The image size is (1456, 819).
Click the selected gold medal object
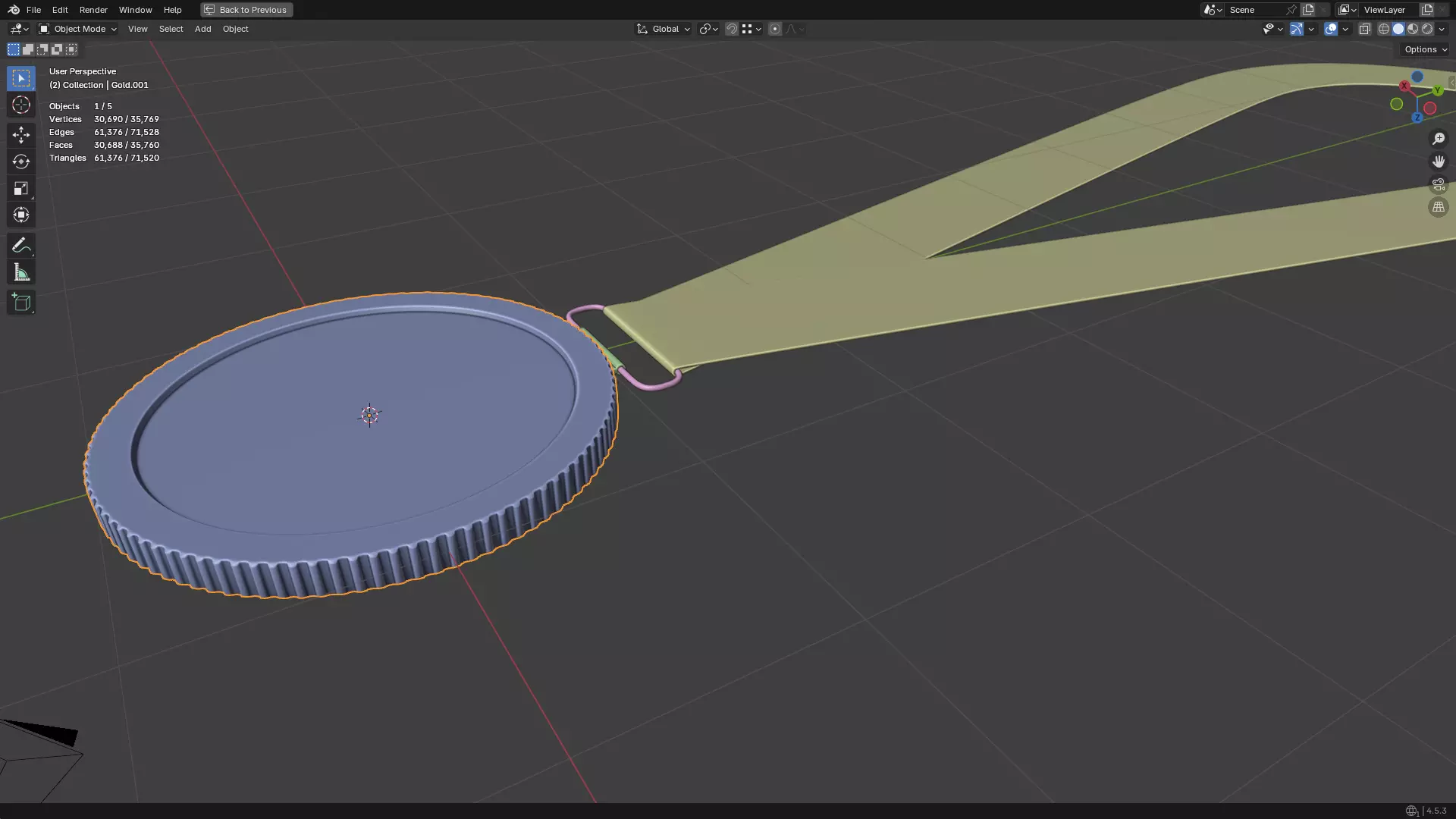tap(350, 444)
